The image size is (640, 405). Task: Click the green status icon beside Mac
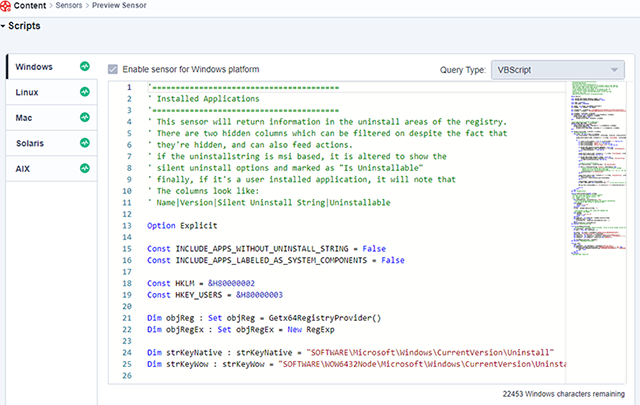pyautogui.click(x=84, y=118)
